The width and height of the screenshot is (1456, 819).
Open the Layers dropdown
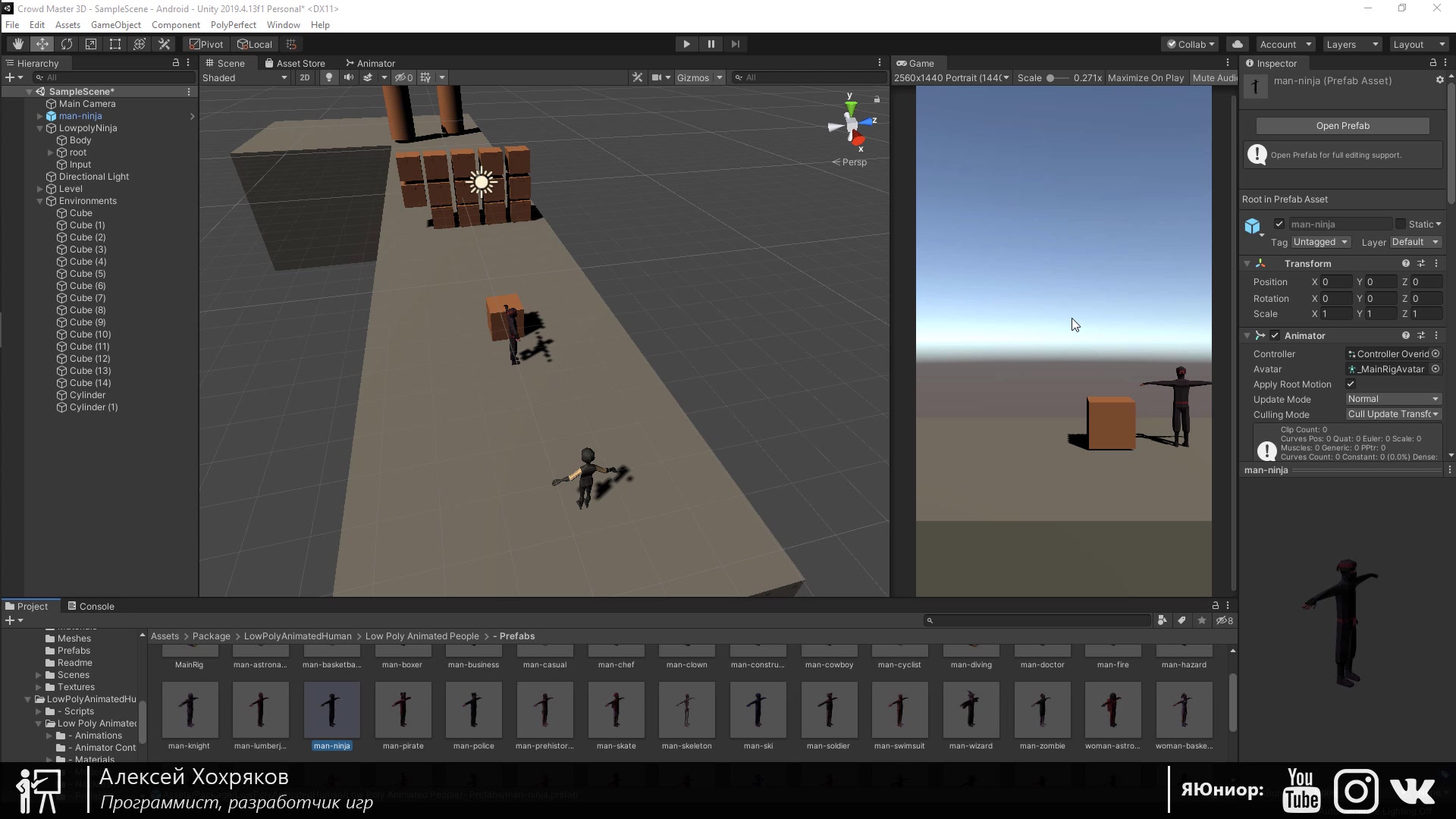1352,44
